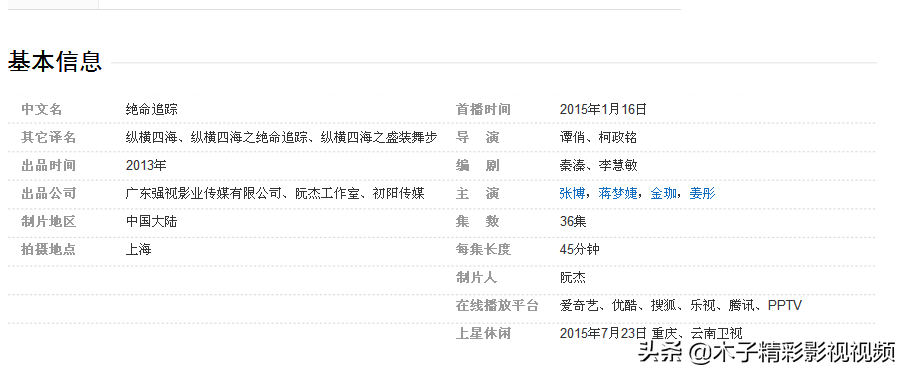907x375 pixels.
Task: Click the 主演 label
Action: [477, 193]
